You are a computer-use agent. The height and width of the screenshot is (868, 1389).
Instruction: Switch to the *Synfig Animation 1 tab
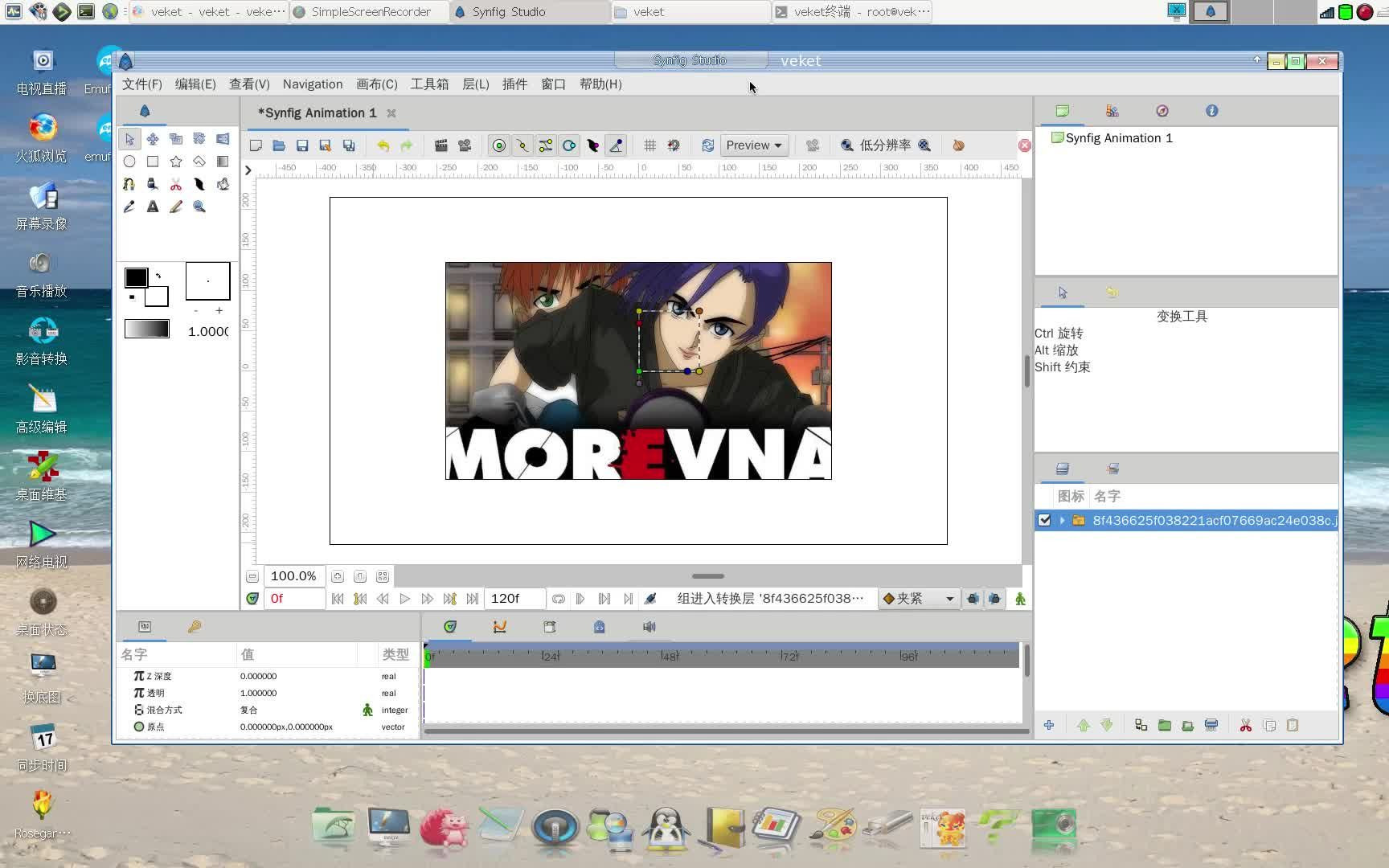tap(317, 113)
